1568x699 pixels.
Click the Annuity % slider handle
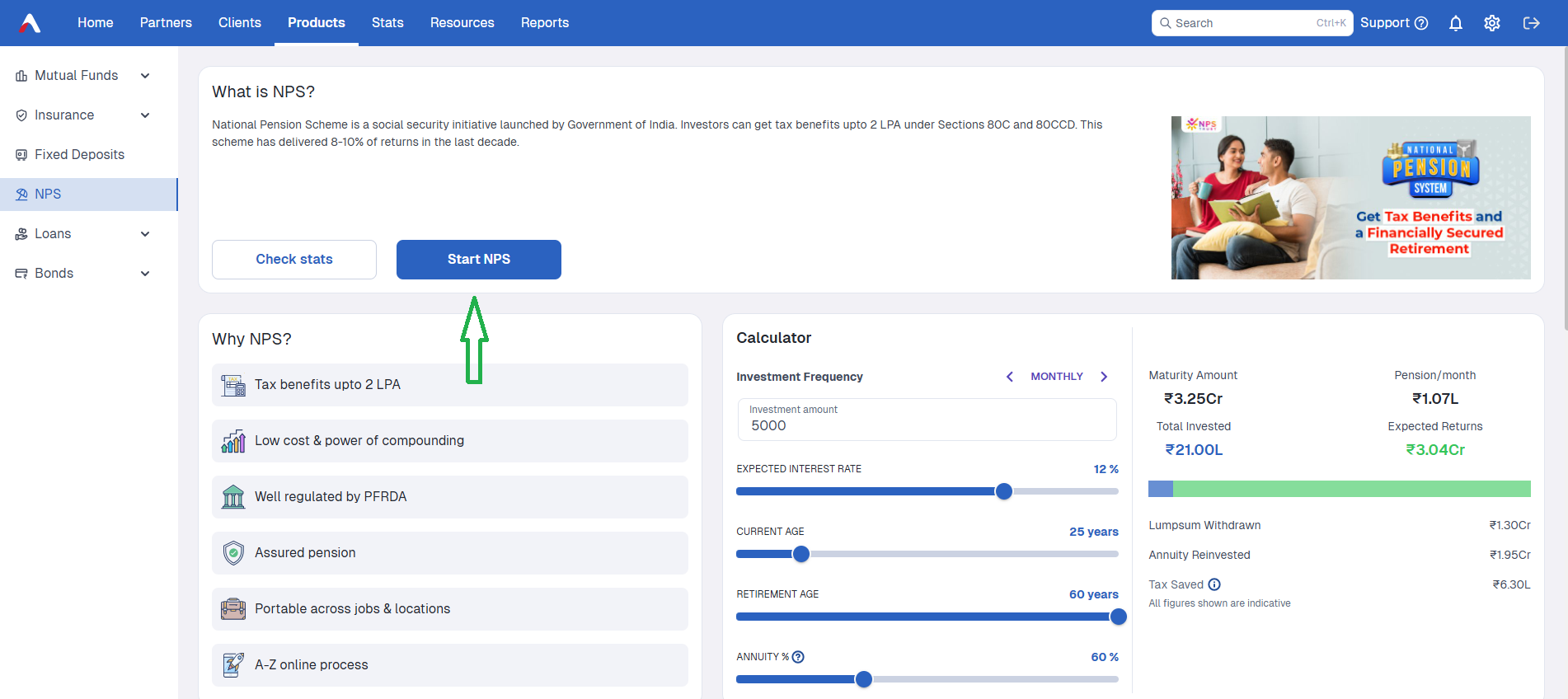(864, 679)
